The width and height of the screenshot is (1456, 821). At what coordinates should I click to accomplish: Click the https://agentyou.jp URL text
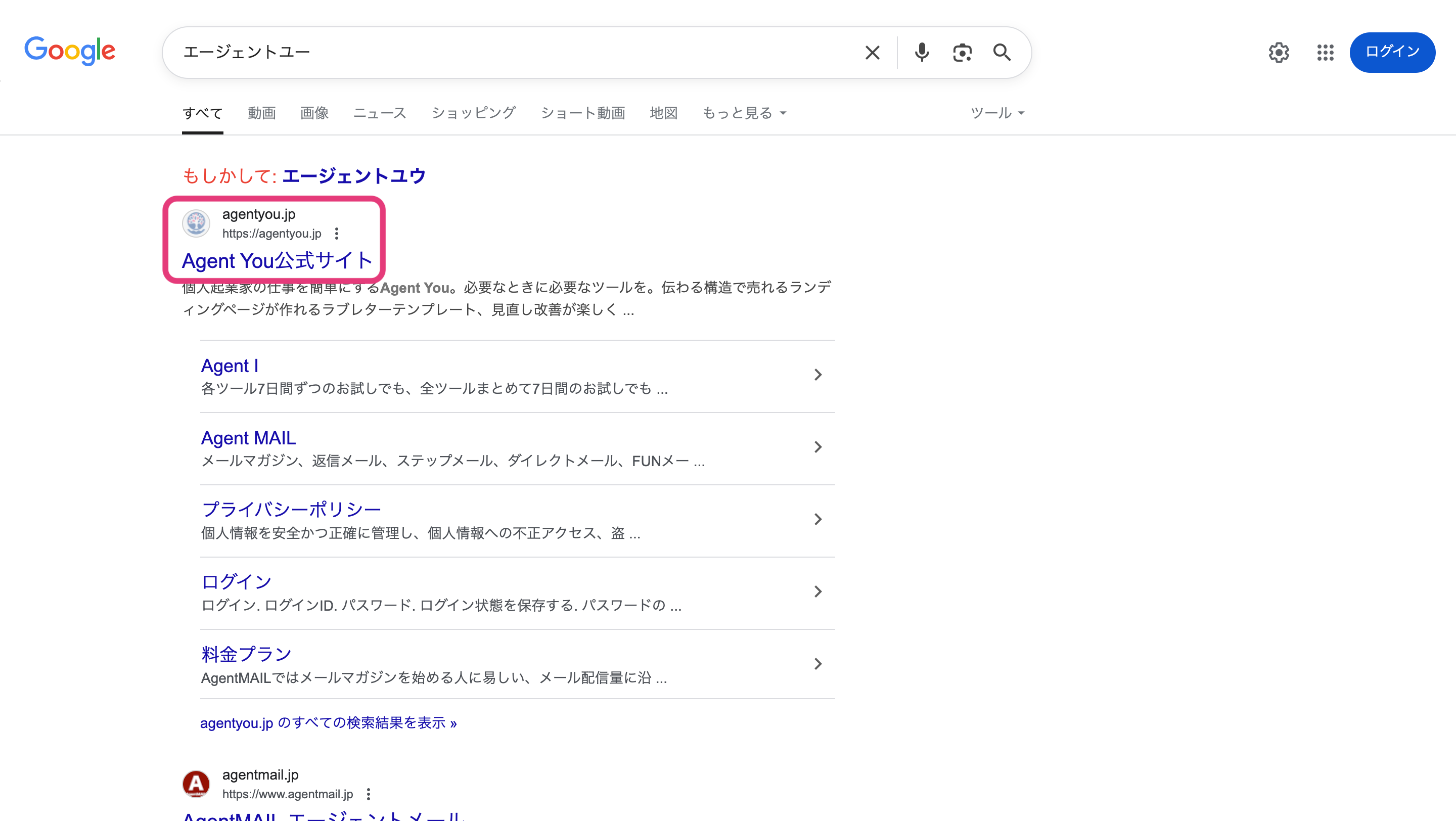[x=271, y=234]
